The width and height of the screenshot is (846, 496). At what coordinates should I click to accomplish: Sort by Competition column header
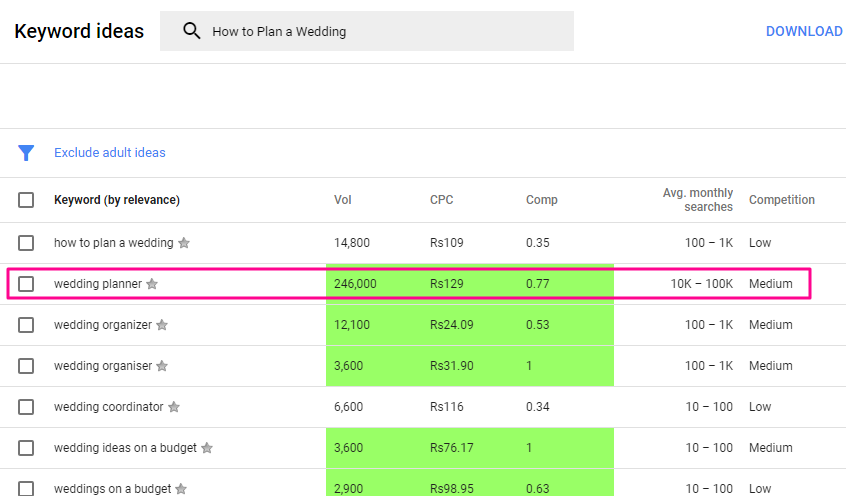click(782, 200)
